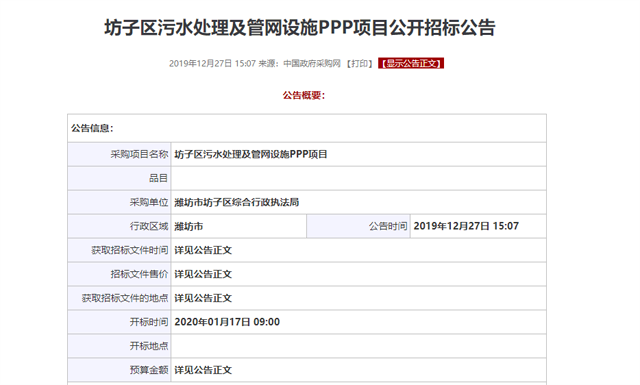
Task: Click the red 显示公告正文 button
Action: (x=411, y=63)
